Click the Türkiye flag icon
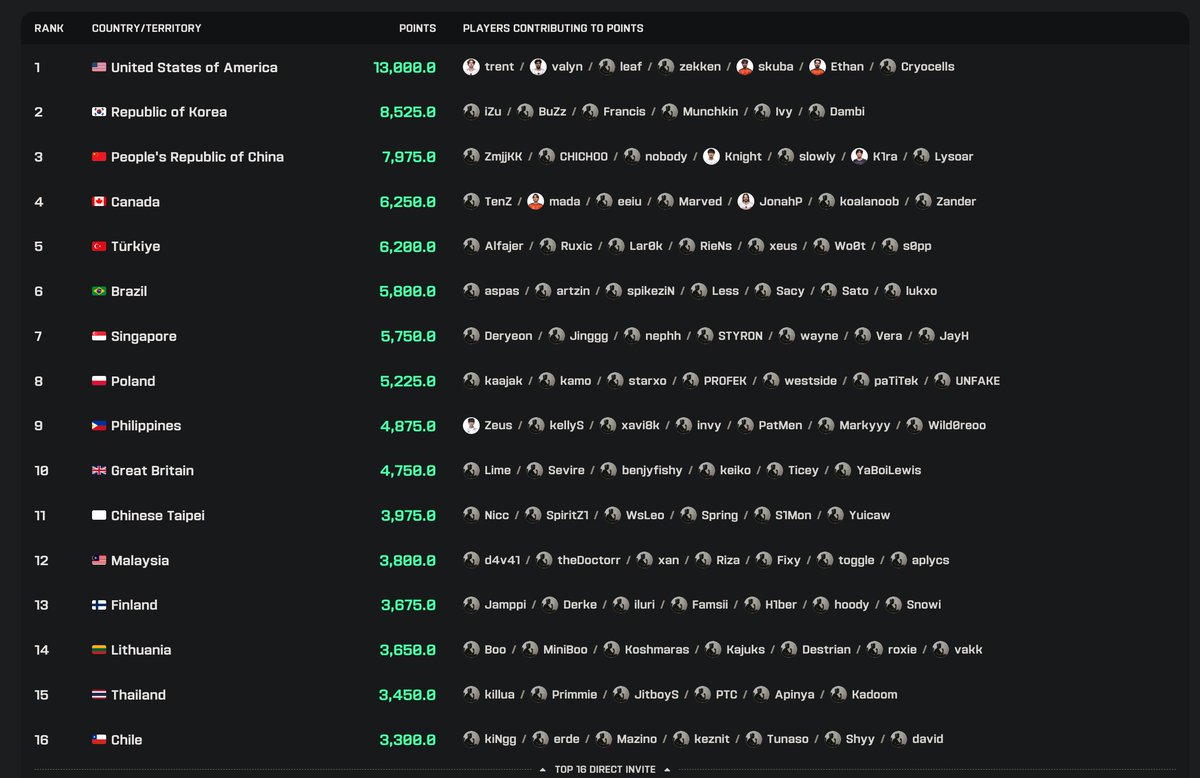The height and width of the screenshot is (778, 1200). tap(98, 246)
